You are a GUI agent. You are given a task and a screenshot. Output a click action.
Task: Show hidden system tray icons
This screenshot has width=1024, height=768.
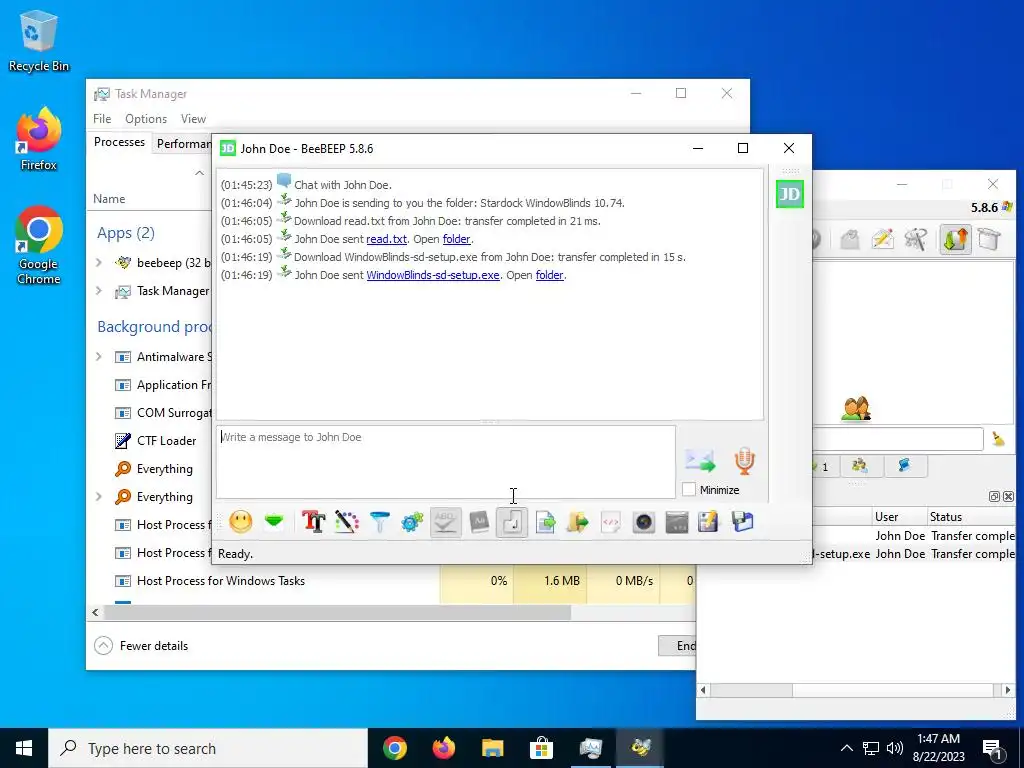pyautogui.click(x=846, y=748)
